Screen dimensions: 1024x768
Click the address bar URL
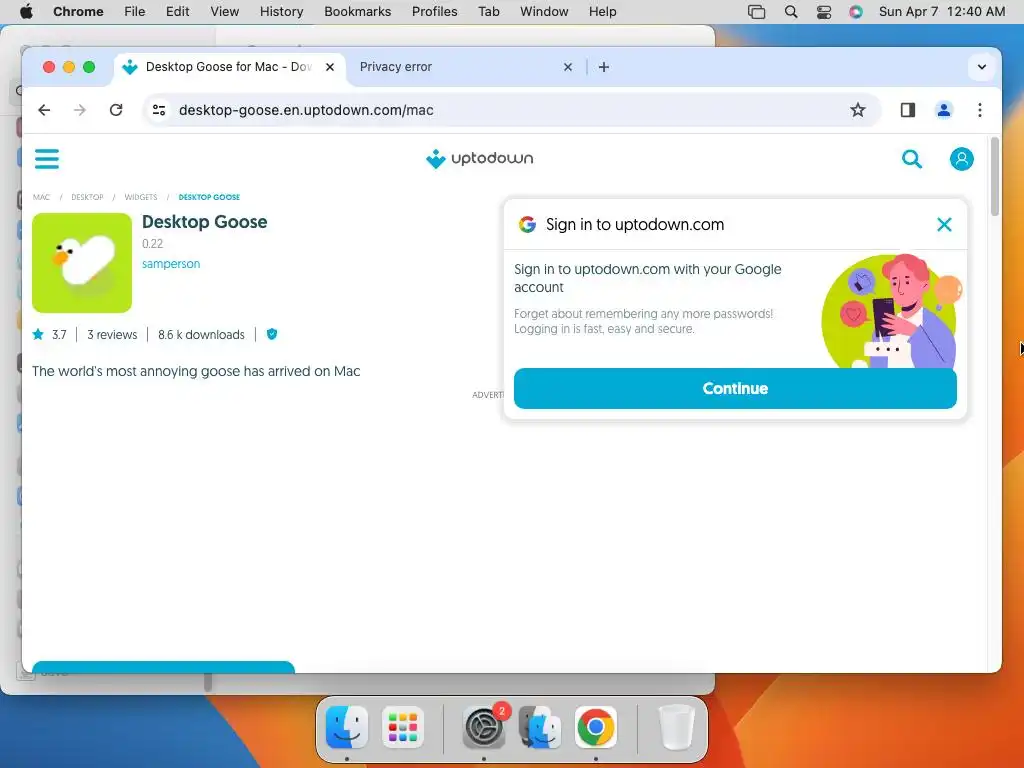coord(306,110)
